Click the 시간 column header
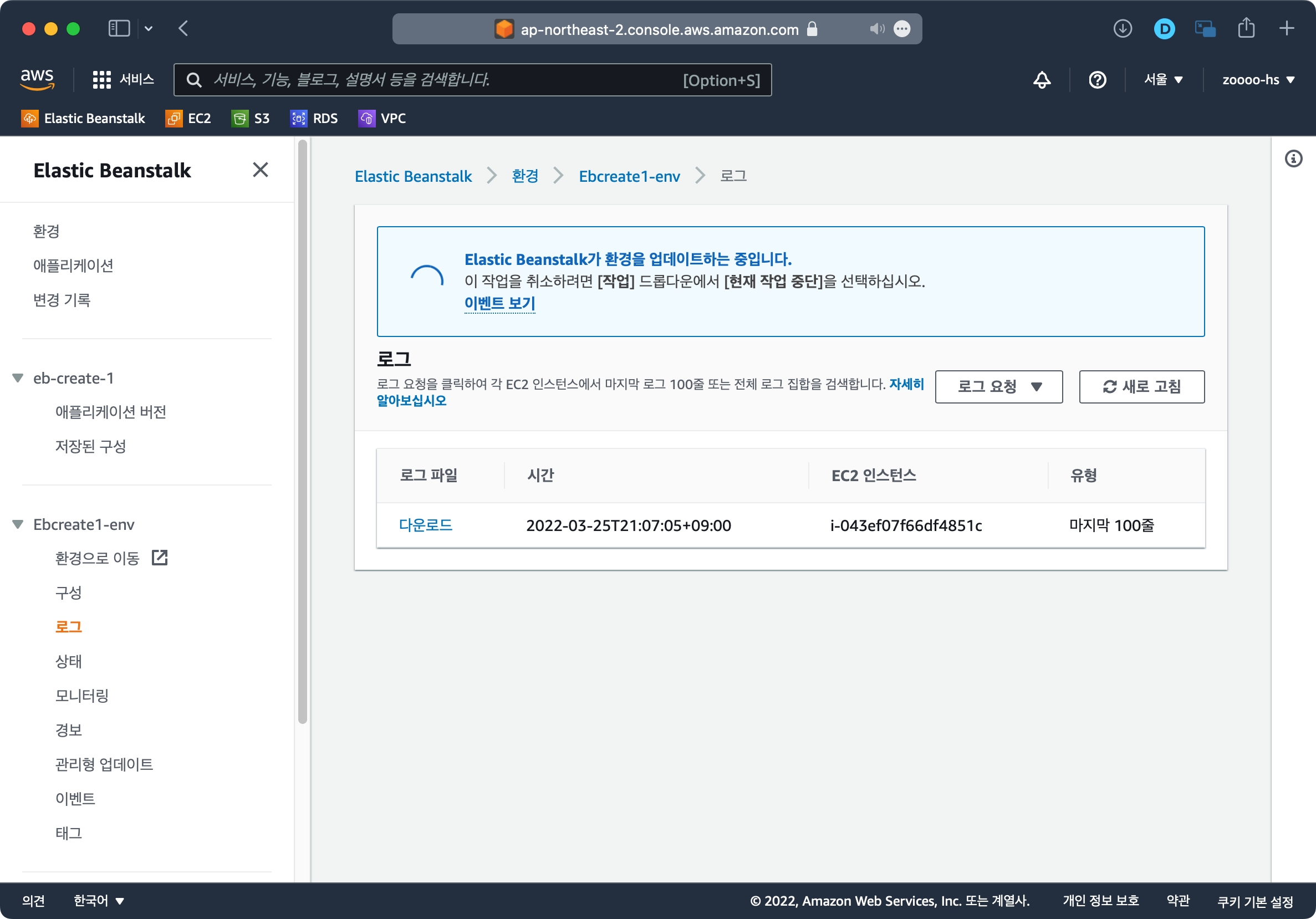This screenshot has height=919, width=1316. [x=540, y=476]
